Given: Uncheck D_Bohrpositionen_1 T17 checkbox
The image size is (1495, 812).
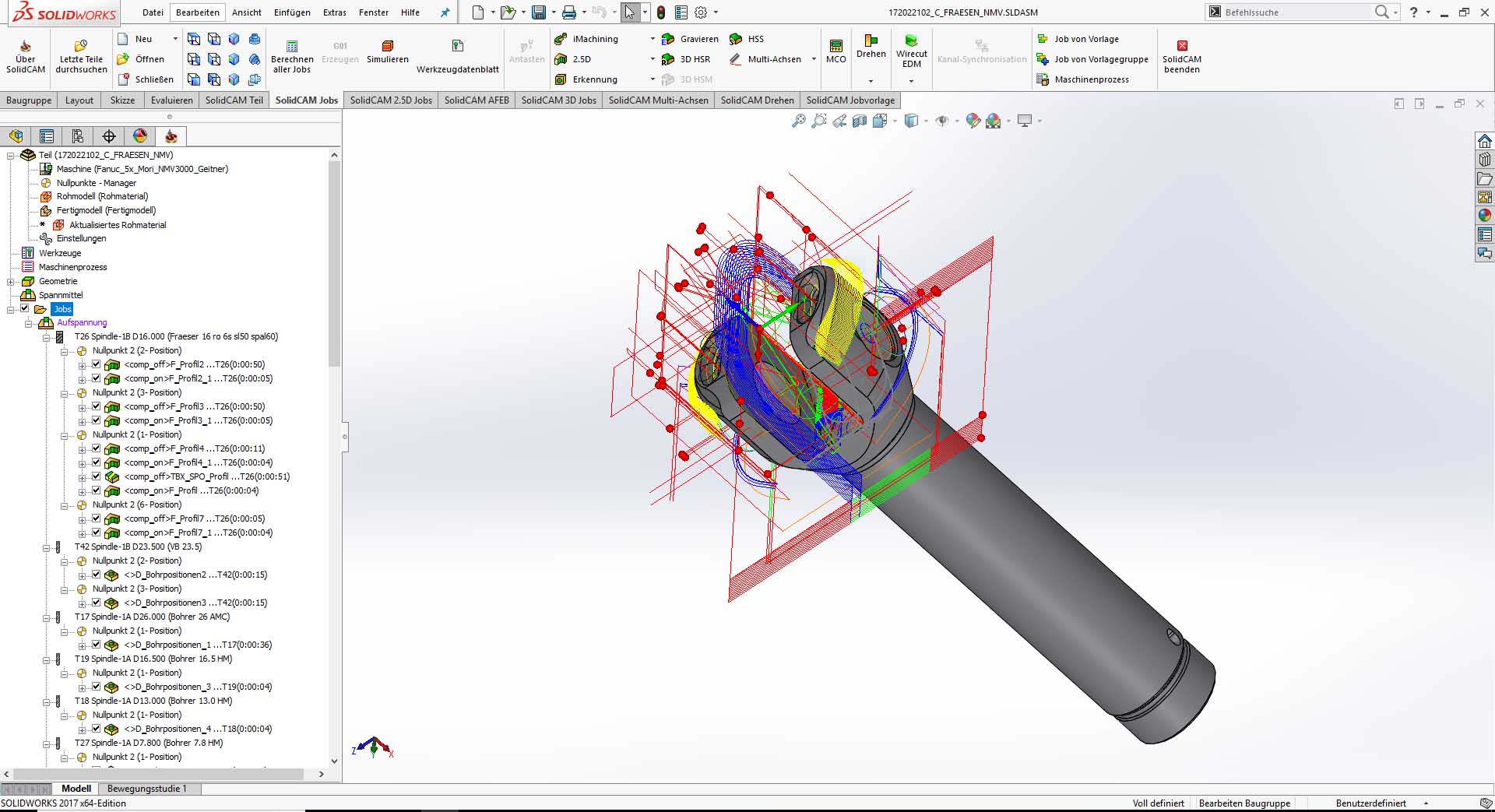Looking at the screenshot, I should pos(97,645).
